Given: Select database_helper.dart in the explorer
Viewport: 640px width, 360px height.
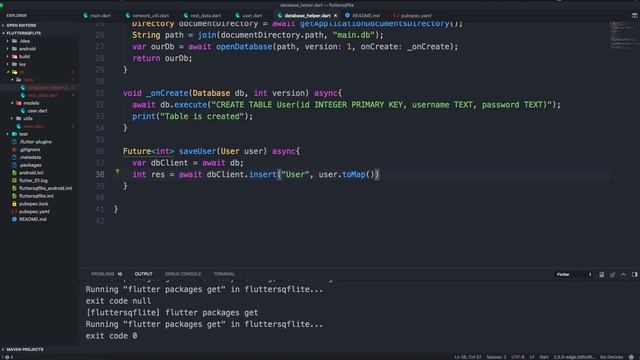Looking at the screenshot, I should tap(48, 87).
